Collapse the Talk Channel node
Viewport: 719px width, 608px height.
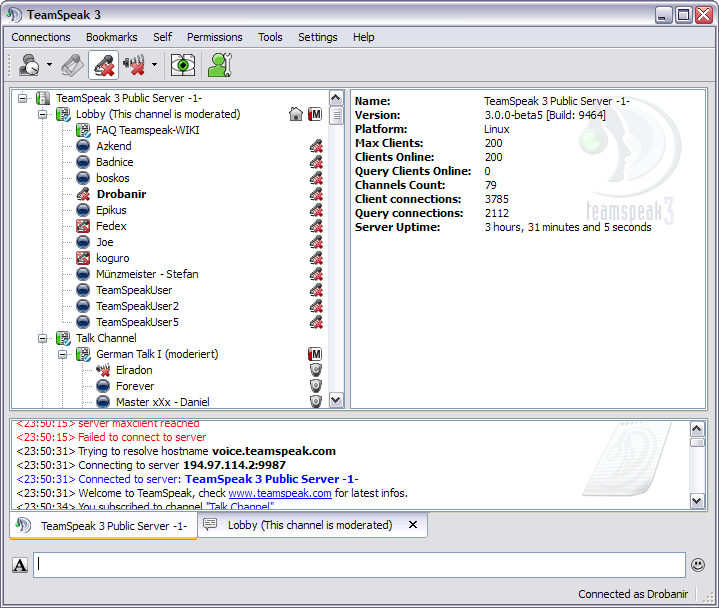[x=42, y=338]
